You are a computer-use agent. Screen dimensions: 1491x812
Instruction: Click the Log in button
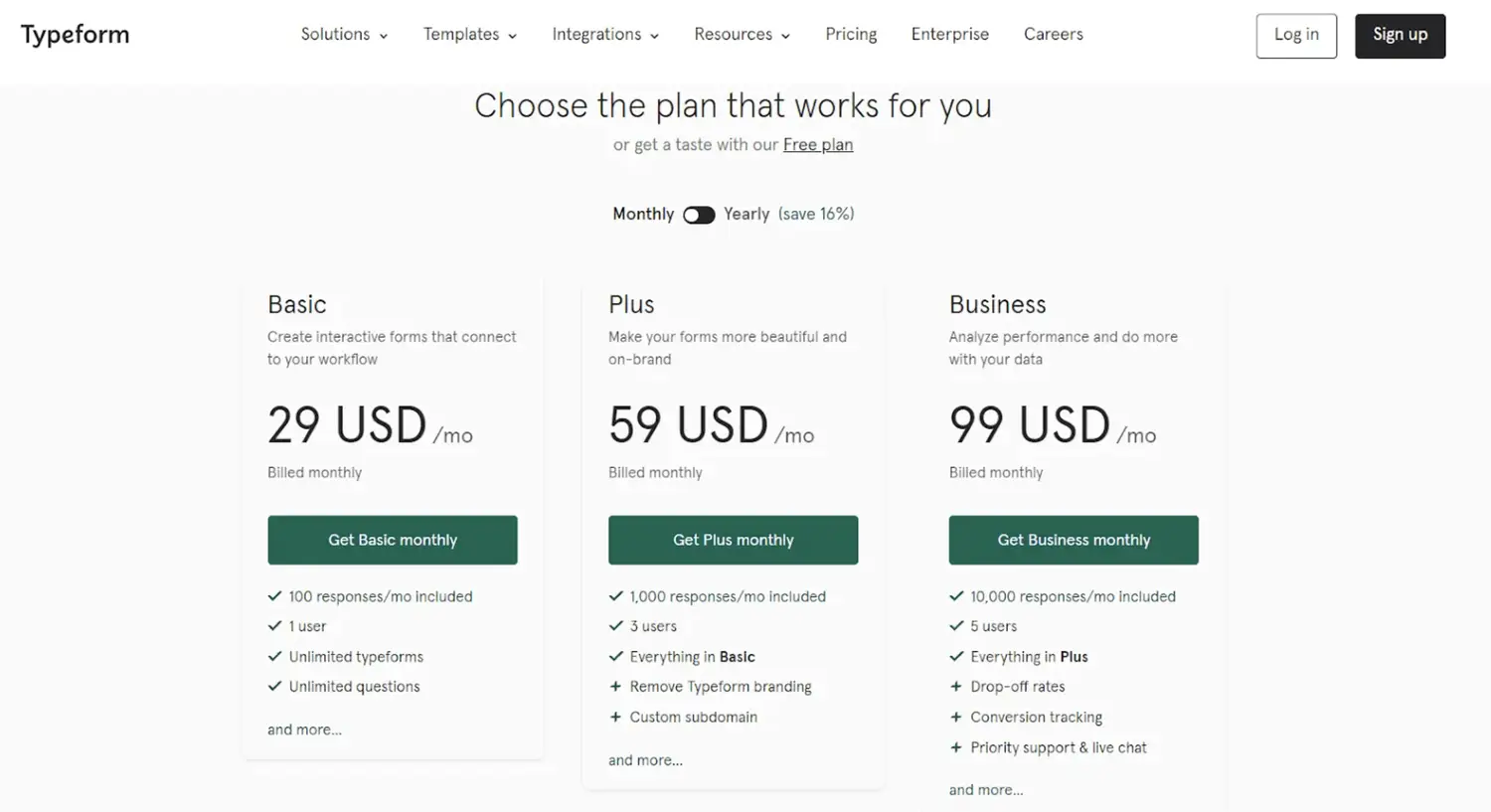point(1295,36)
